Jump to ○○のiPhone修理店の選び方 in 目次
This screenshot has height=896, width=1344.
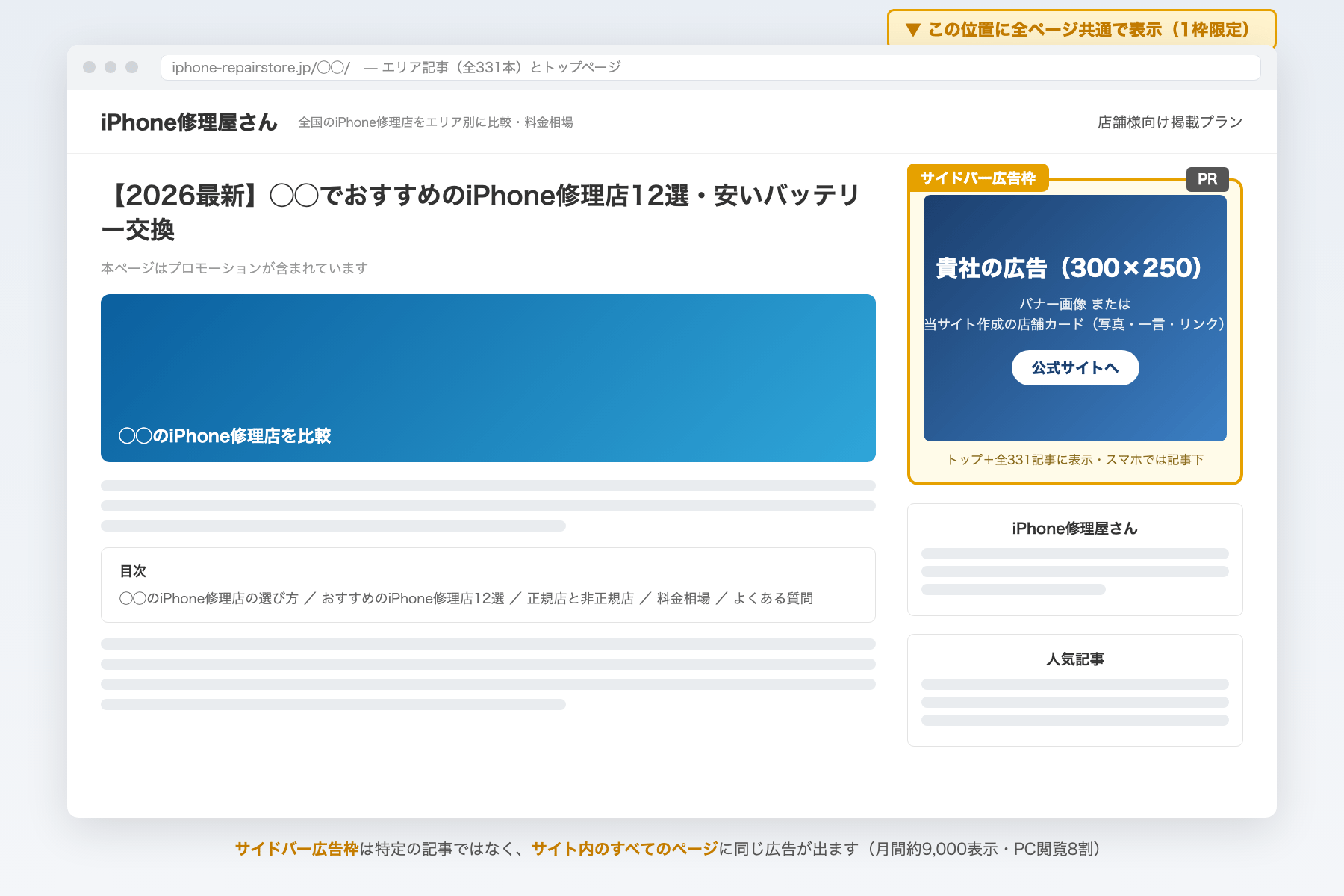209,598
